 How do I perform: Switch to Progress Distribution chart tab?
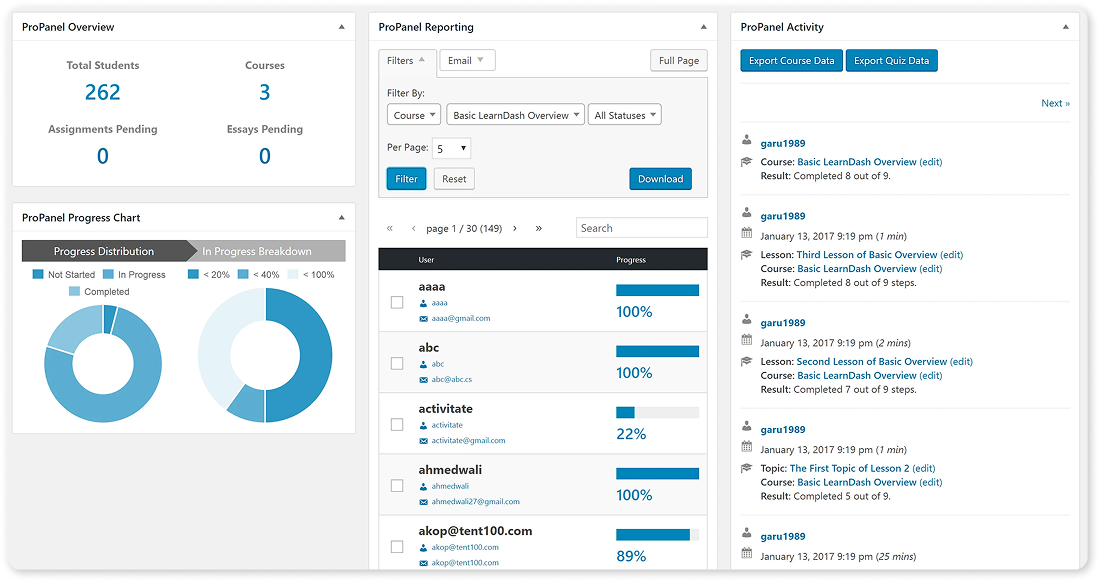[104, 251]
